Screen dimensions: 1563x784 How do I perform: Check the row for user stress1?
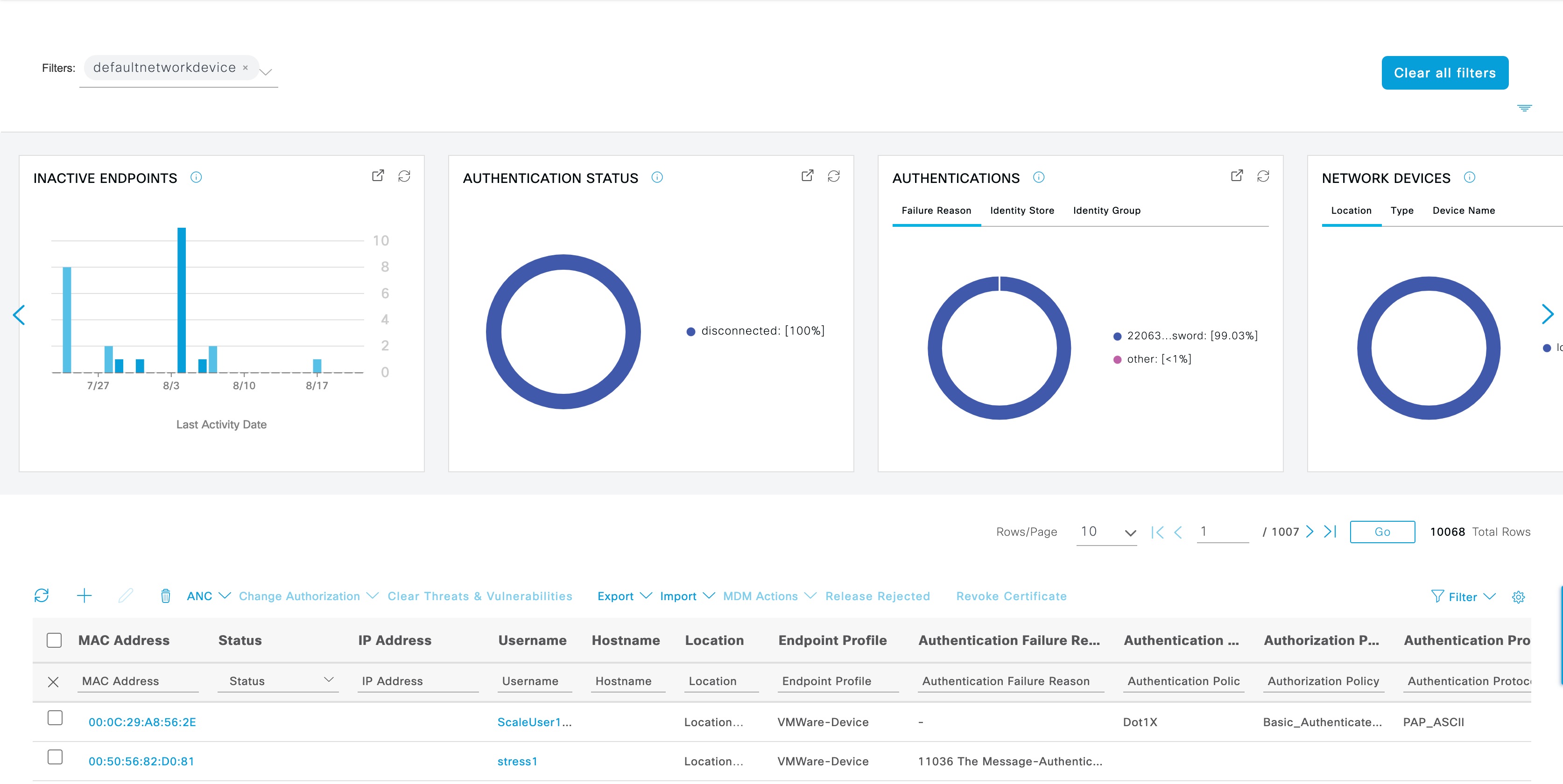click(x=55, y=757)
